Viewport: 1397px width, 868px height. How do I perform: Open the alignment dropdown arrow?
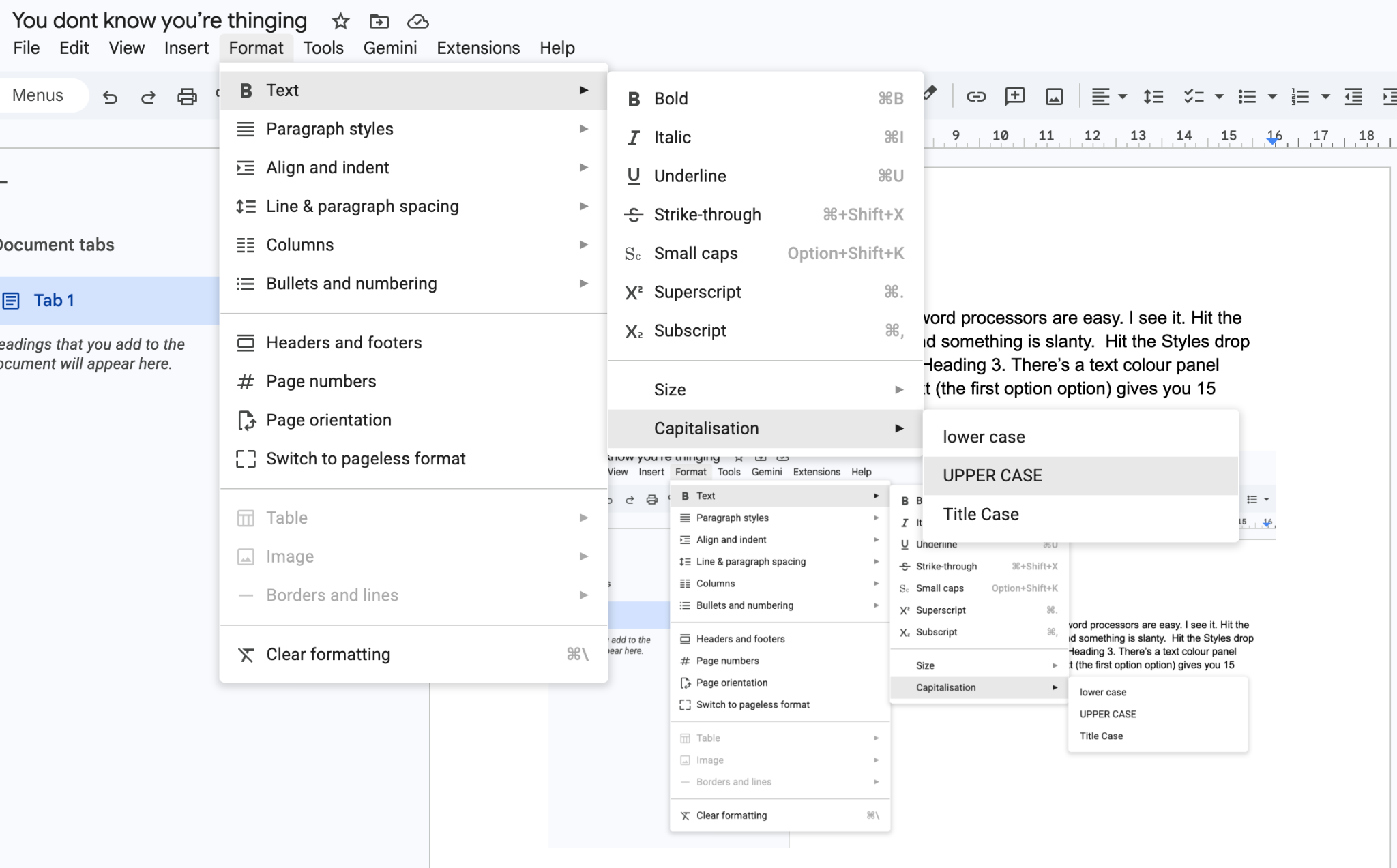[x=1123, y=96]
